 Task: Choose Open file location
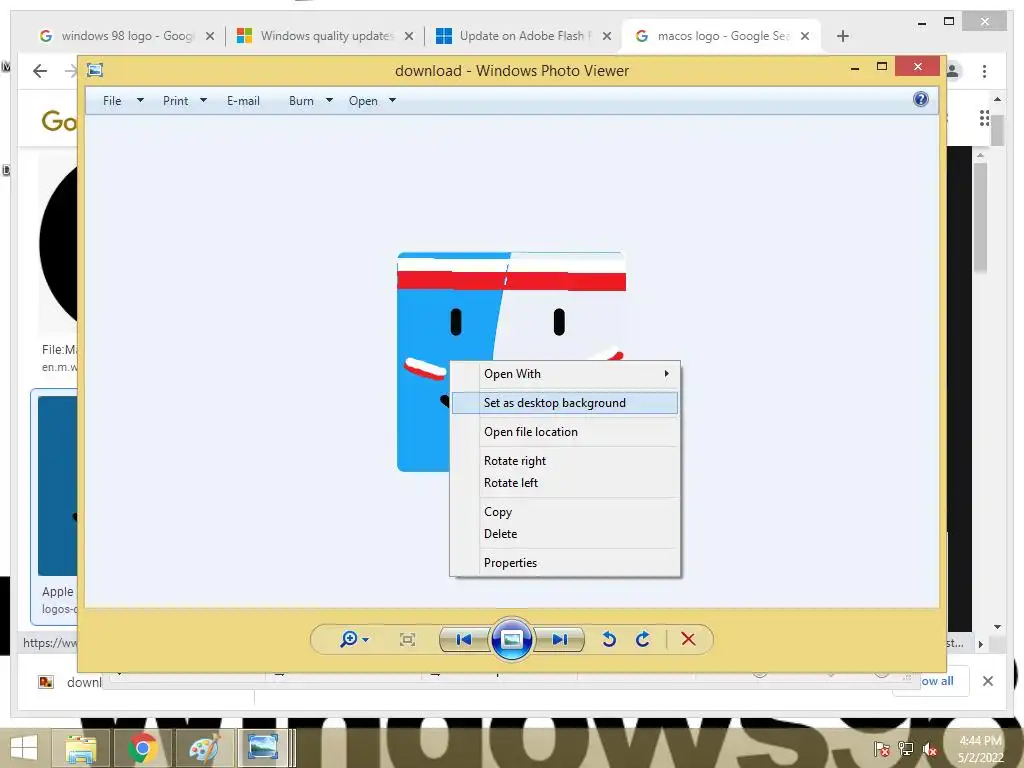(566, 432)
